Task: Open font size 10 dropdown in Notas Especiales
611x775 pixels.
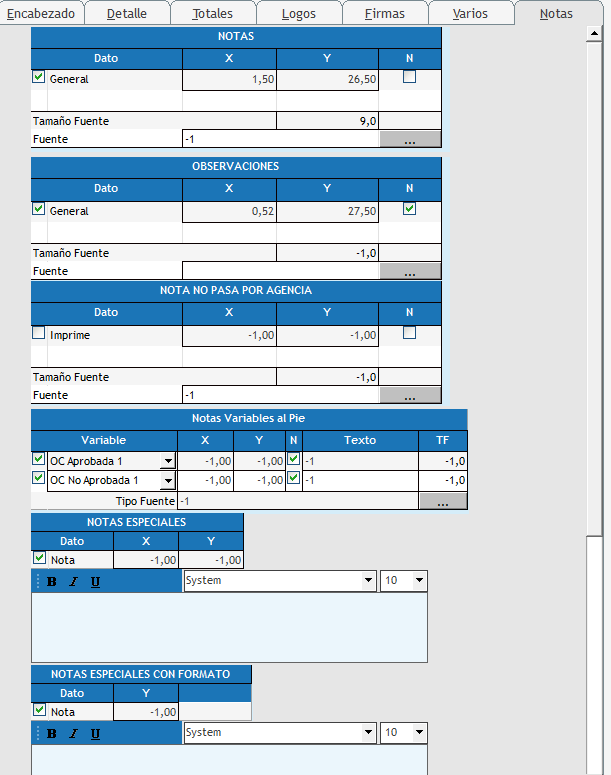Action: coord(419,581)
